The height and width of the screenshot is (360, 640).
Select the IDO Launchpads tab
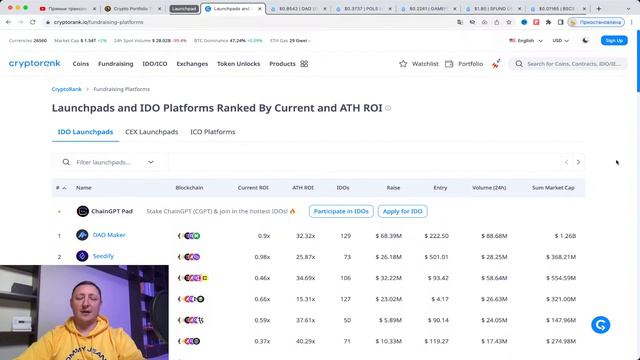[85, 132]
